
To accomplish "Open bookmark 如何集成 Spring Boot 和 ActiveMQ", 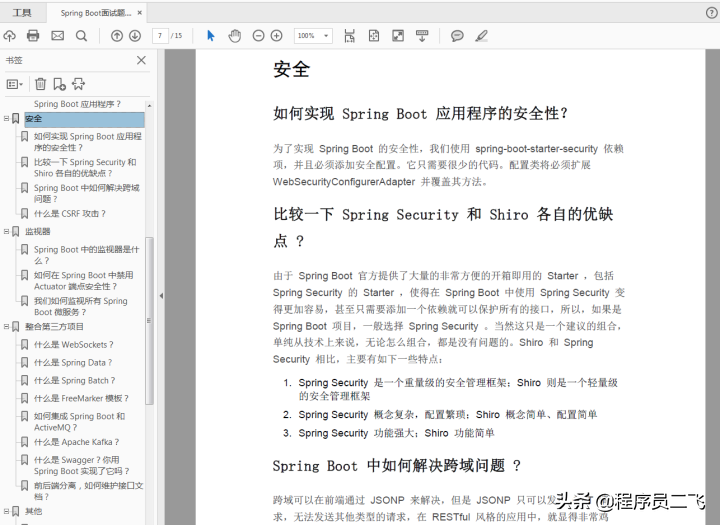I will click(x=79, y=422).
